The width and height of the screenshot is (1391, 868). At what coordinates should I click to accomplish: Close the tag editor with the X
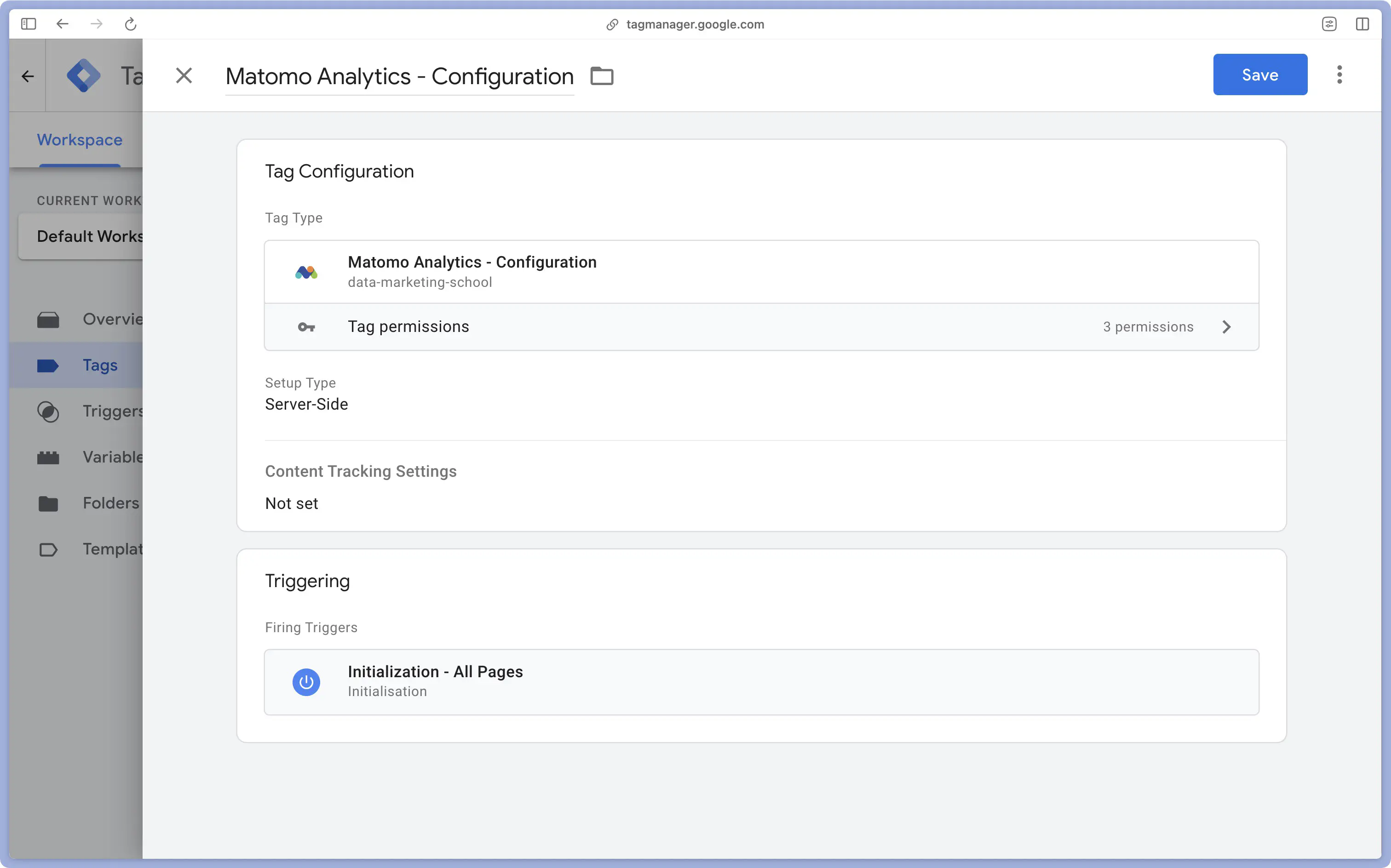[x=184, y=75]
